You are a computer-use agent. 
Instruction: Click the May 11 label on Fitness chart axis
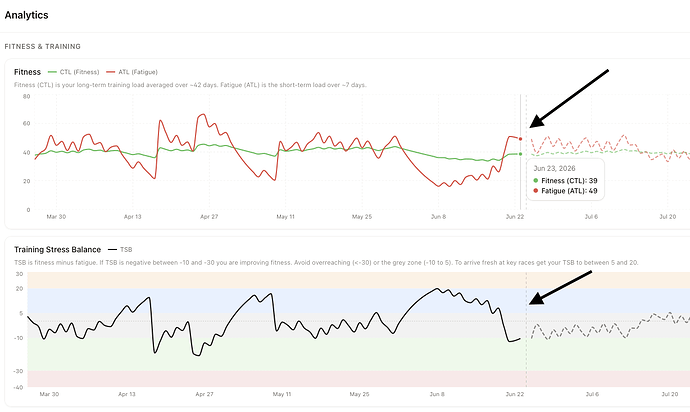coord(285,217)
